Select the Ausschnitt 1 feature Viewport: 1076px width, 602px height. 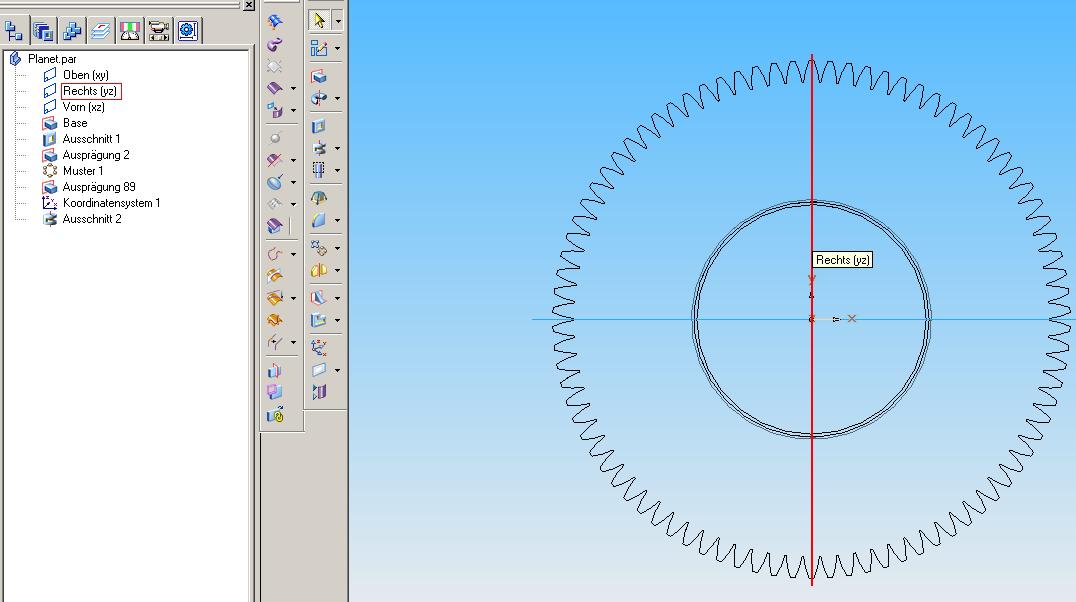click(91, 139)
